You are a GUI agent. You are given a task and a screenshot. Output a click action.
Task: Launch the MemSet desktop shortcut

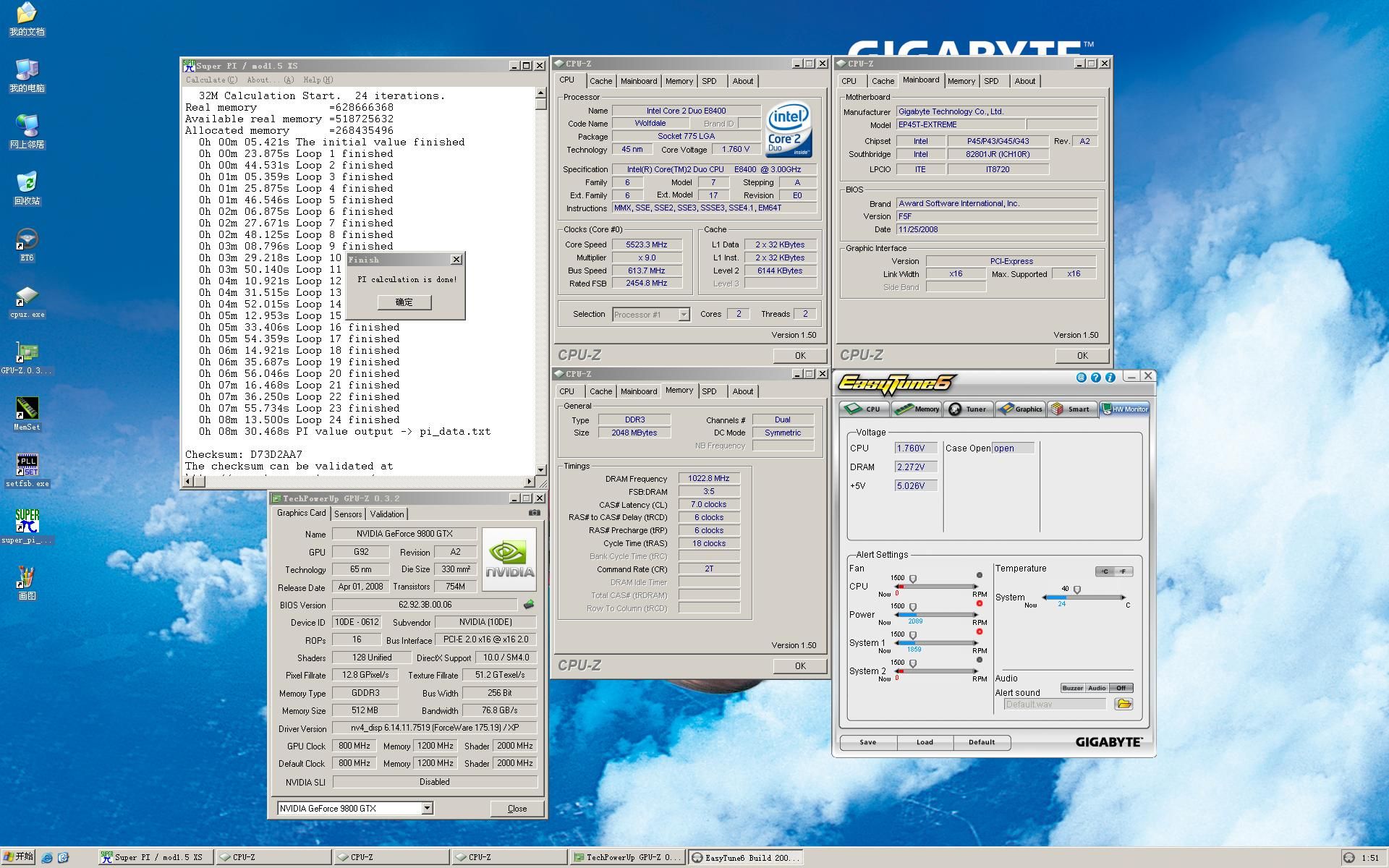pyautogui.click(x=27, y=414)
